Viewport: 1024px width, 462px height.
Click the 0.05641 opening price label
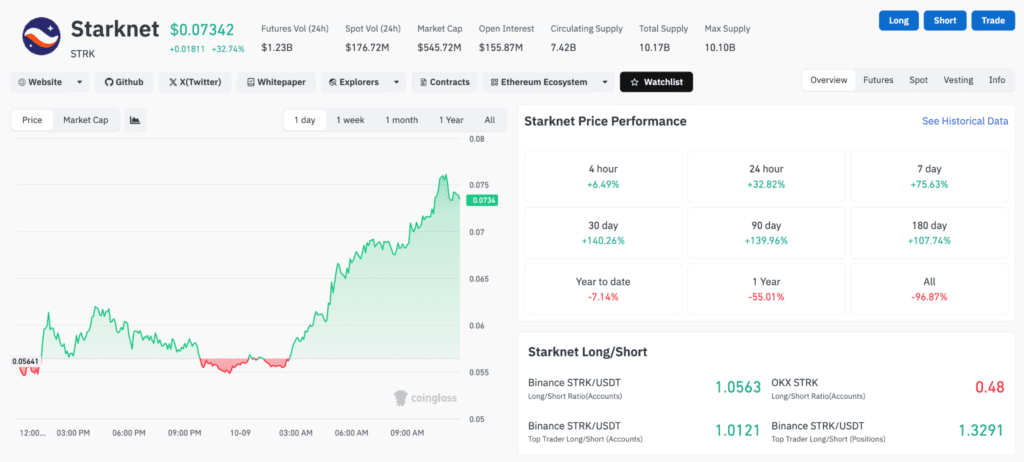(x=27, y=361)
